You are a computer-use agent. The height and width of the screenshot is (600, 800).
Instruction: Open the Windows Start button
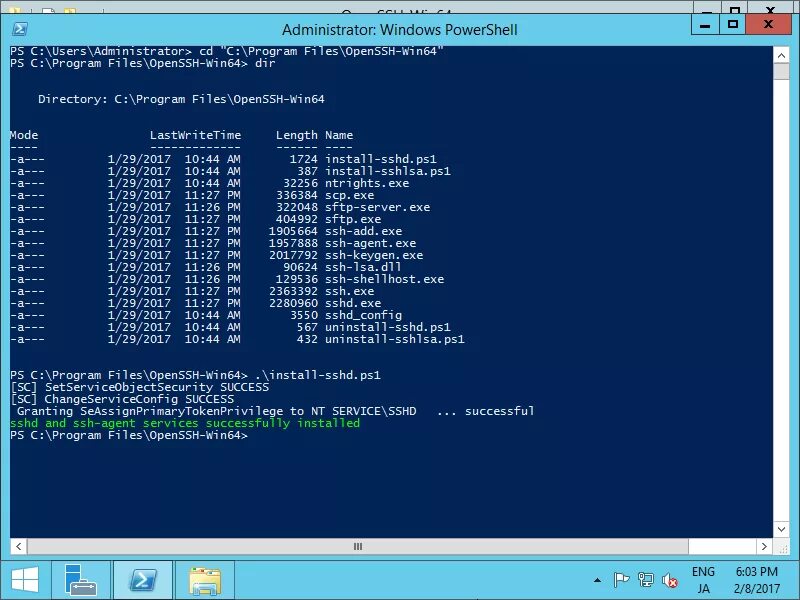click(x=24, y=581)
